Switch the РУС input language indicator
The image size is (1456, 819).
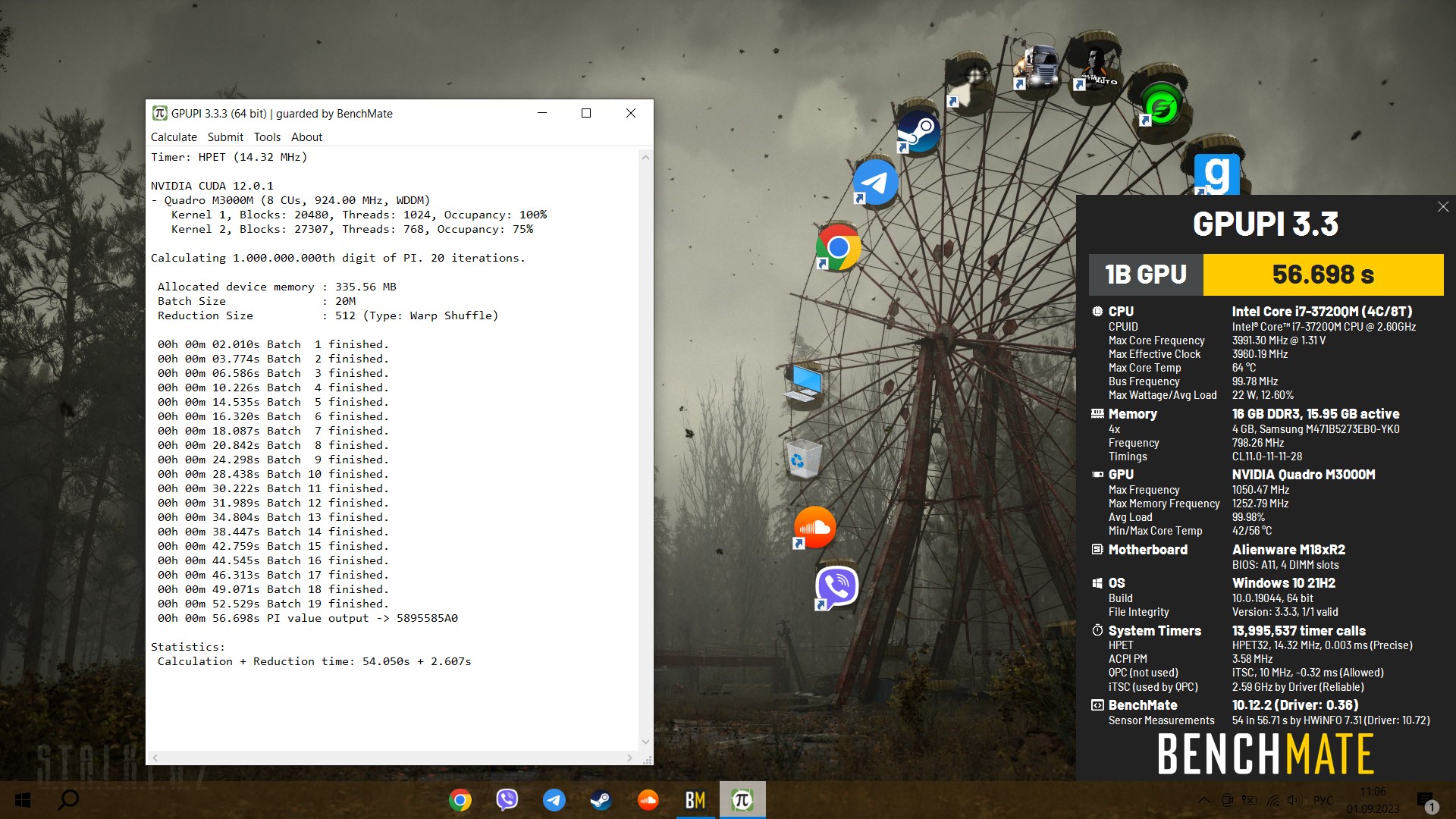click(x=1323, y=800)
